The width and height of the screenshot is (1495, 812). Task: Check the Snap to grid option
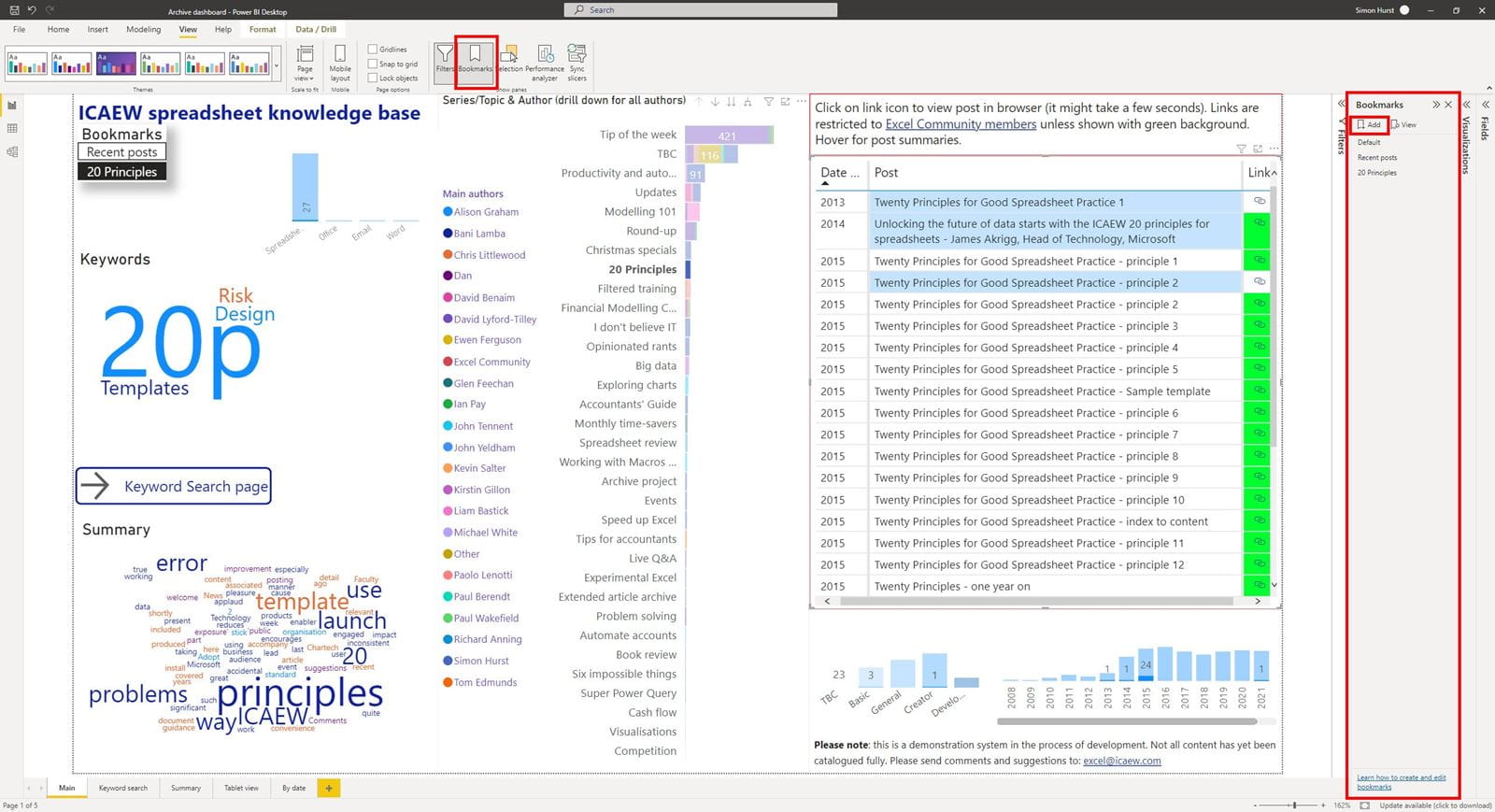[373, 64]
